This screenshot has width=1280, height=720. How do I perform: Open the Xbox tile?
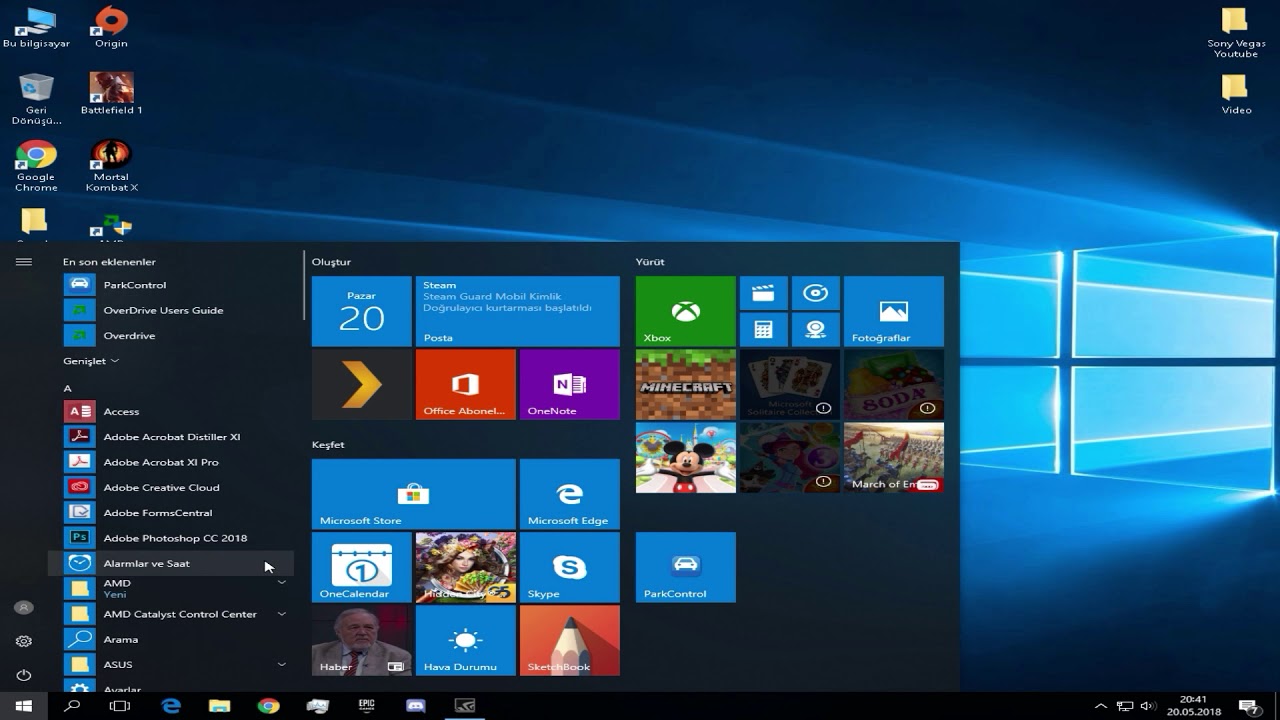point(685,311)
